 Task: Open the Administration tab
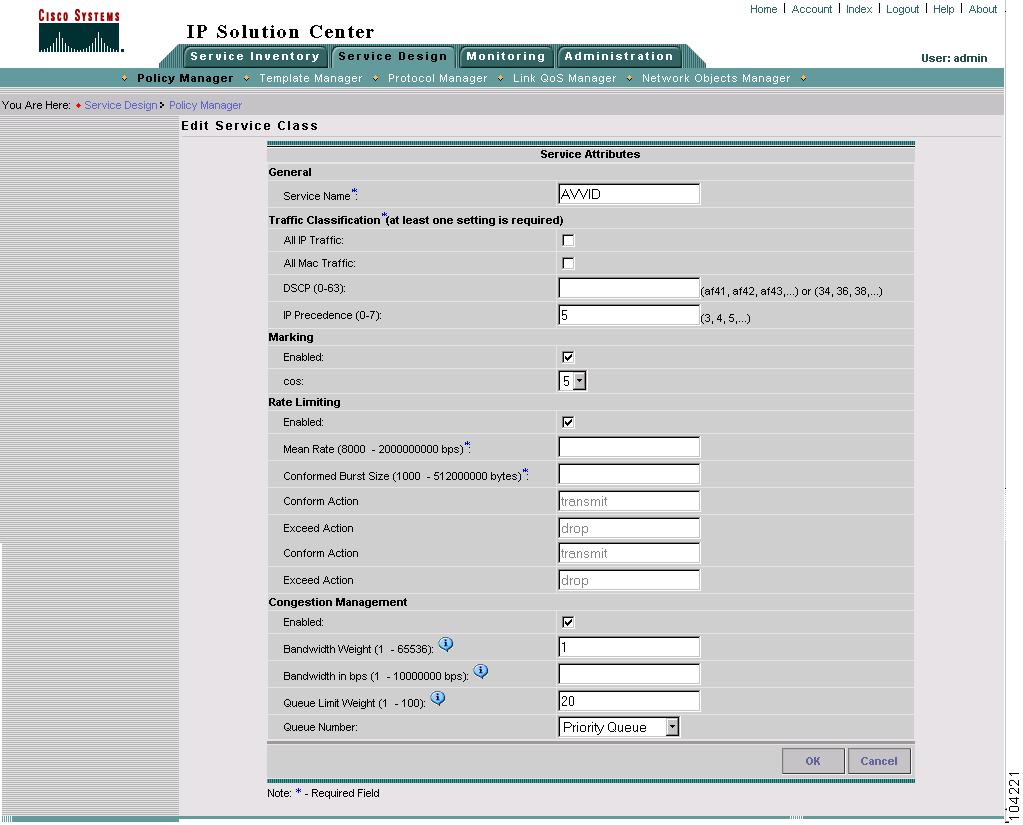[x=618, y=56]
